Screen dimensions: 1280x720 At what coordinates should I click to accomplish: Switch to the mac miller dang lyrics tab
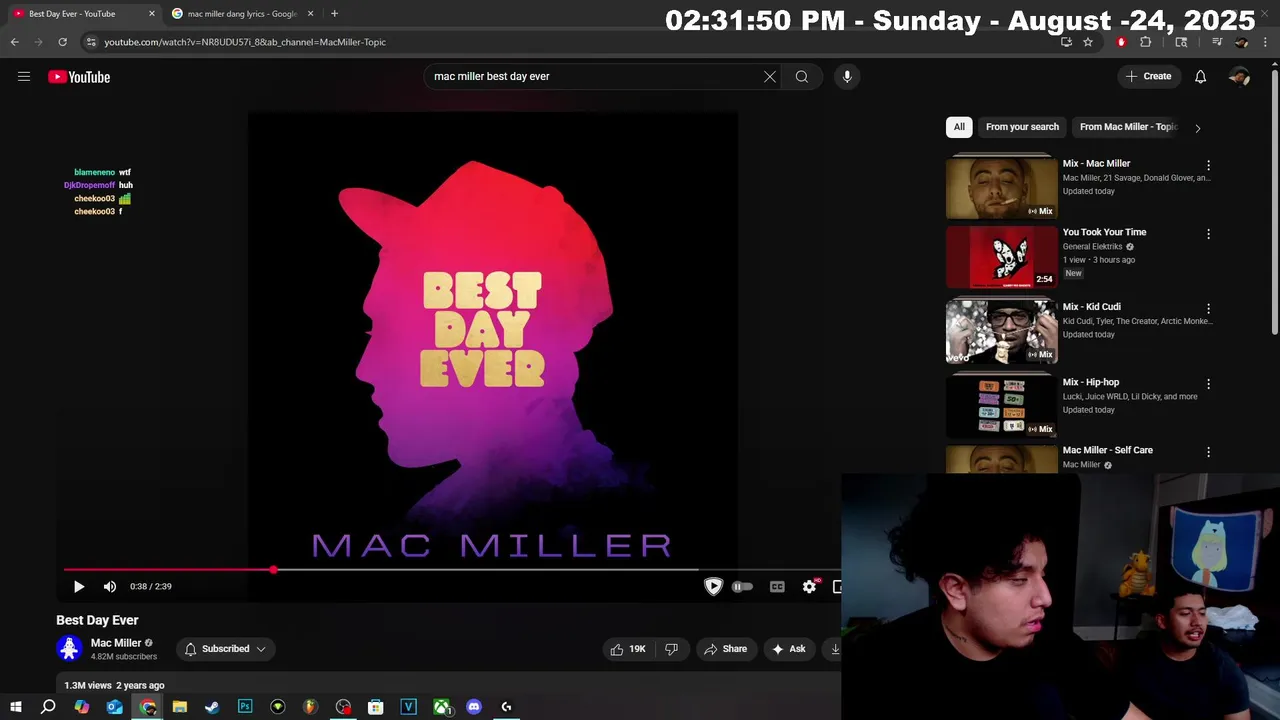241,14
